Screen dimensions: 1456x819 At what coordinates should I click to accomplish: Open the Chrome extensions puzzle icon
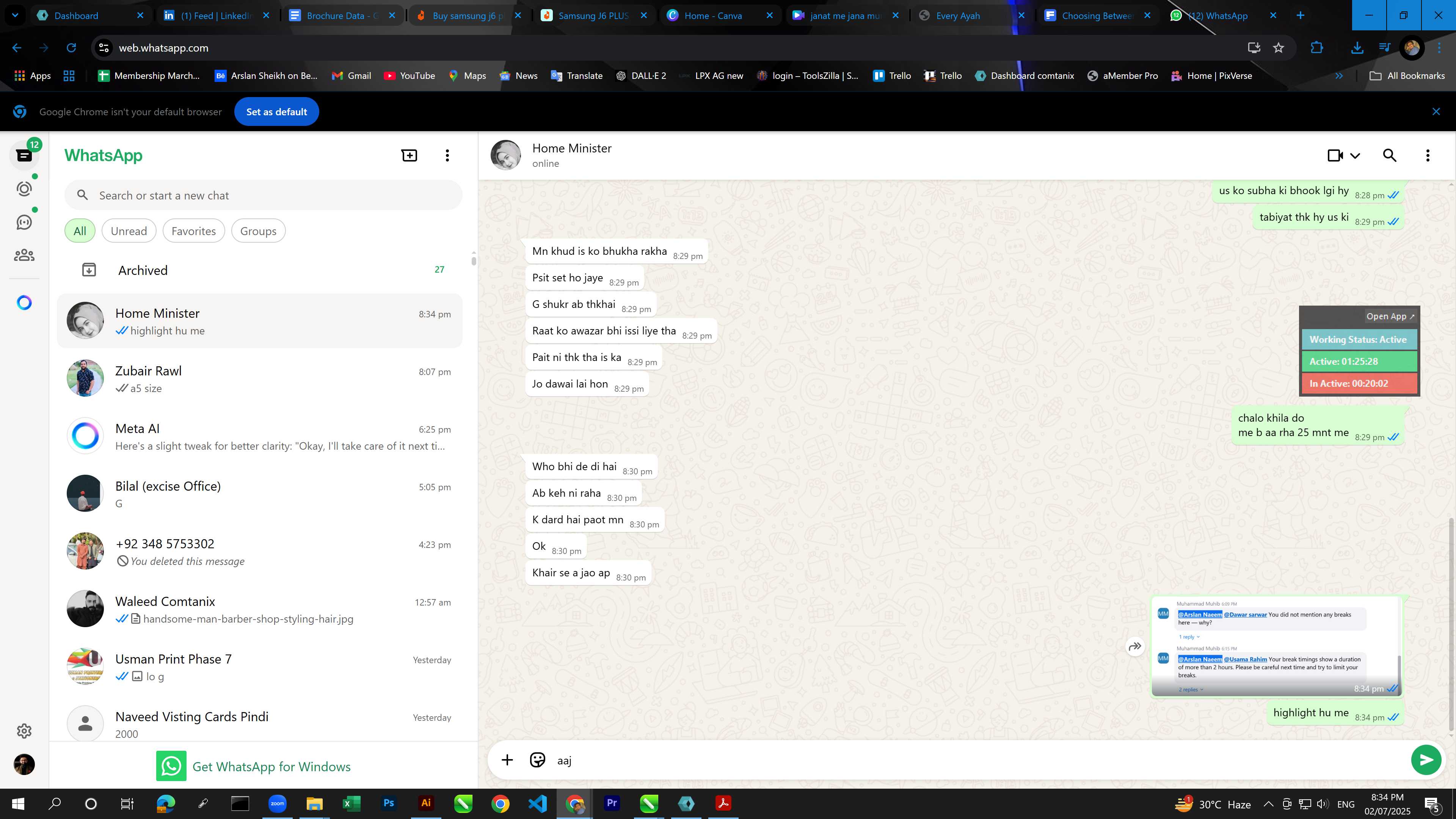(1317, 48)
